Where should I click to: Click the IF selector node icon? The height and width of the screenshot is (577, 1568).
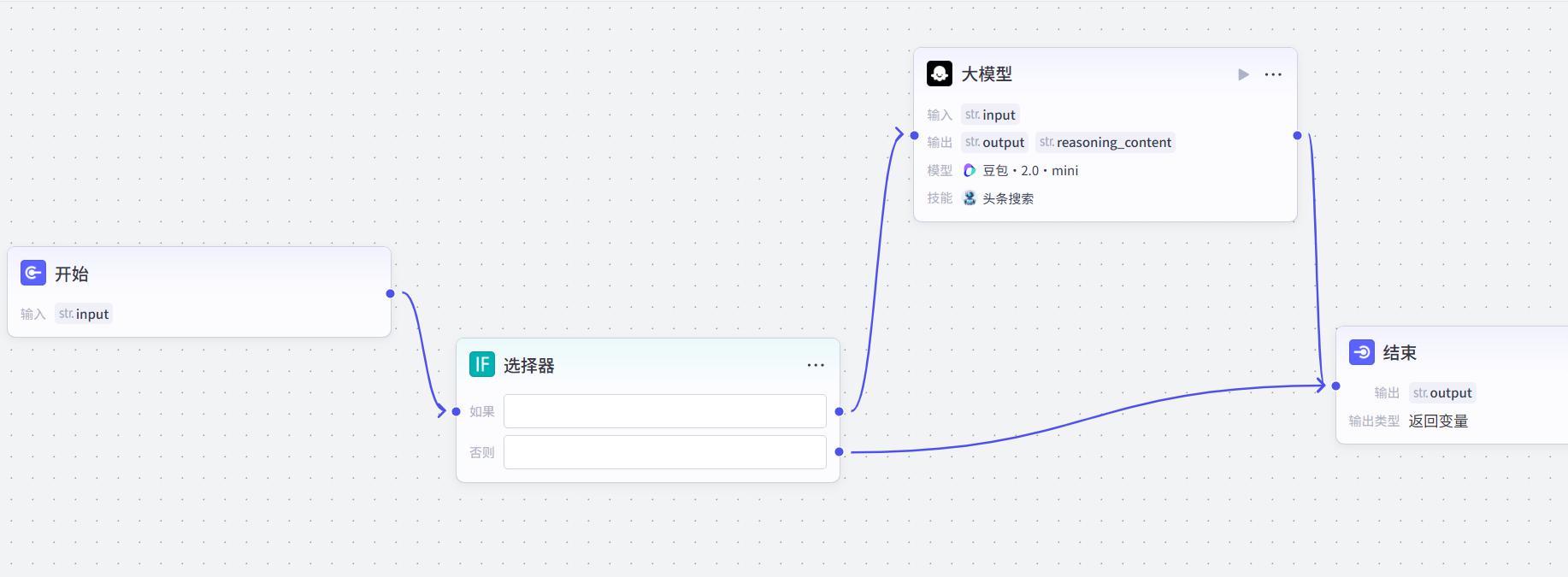482,365
